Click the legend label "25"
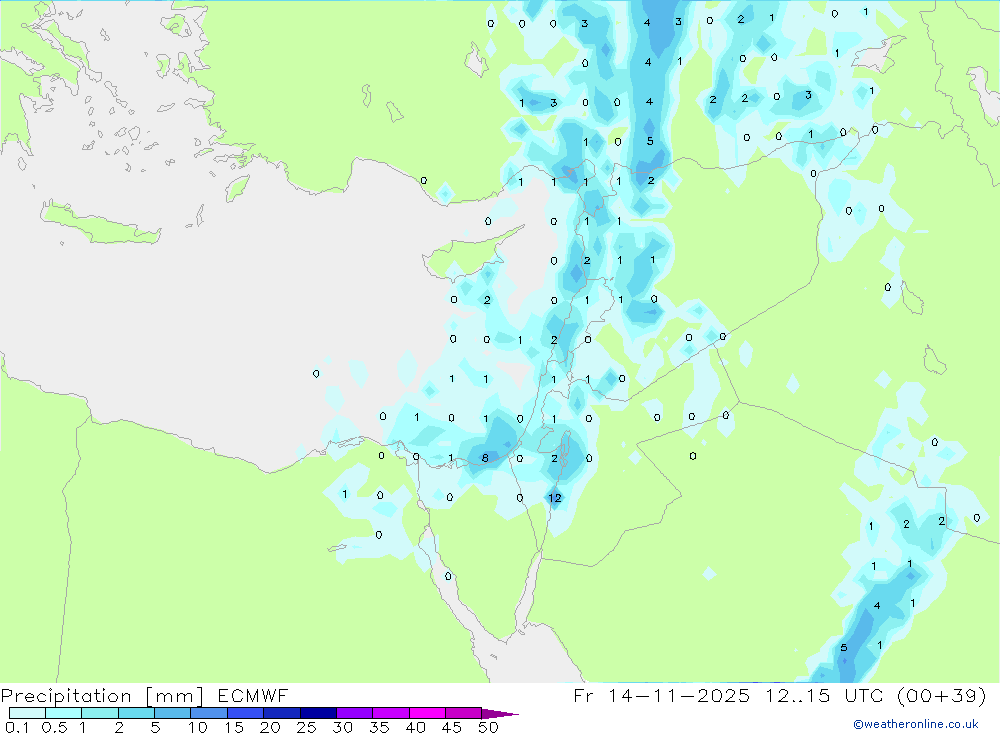The width and height of the screenshot is (1000, 733). coord(306,727)
